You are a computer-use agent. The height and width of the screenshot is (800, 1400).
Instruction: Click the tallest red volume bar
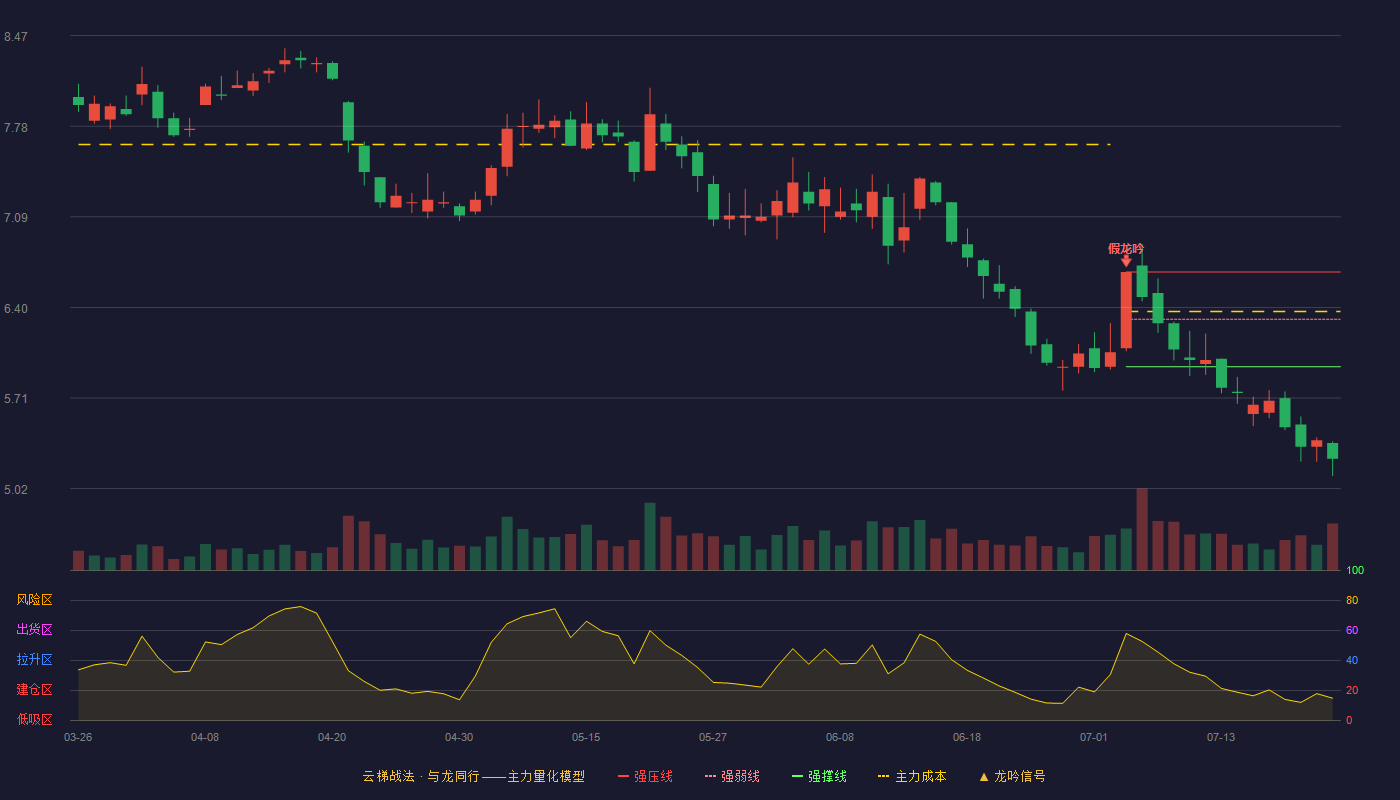tap(1142, 529)
